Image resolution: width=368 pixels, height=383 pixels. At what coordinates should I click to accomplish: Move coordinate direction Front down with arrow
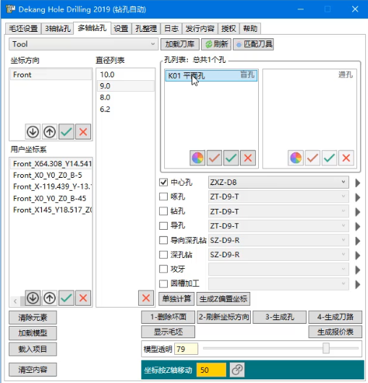[33, 132]
